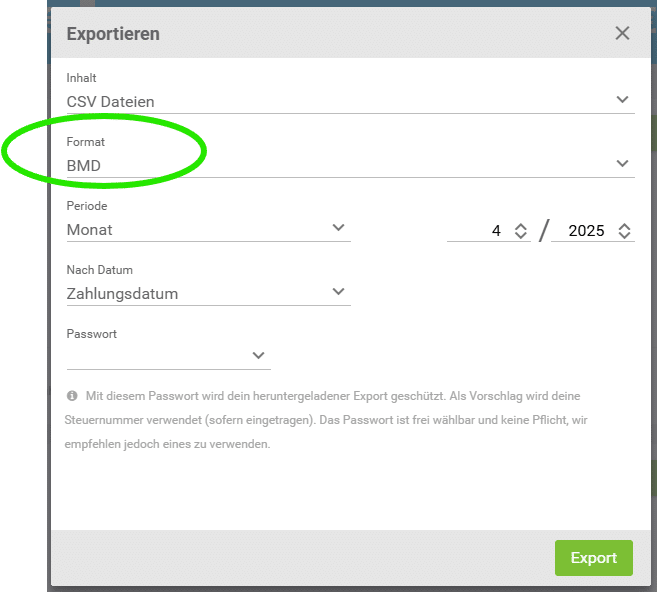Image resolution: width=657 pixels, height=592 pixels.
Task: Expand the Inhalt chevron arrow
Action: coord(622,100)
